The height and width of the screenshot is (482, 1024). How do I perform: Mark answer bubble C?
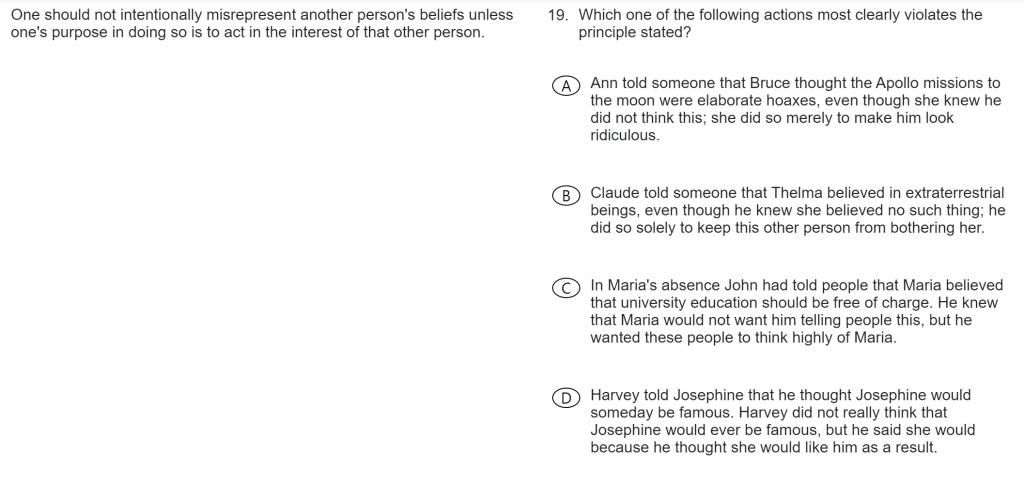pyautogui.click(x=566, y=288)
